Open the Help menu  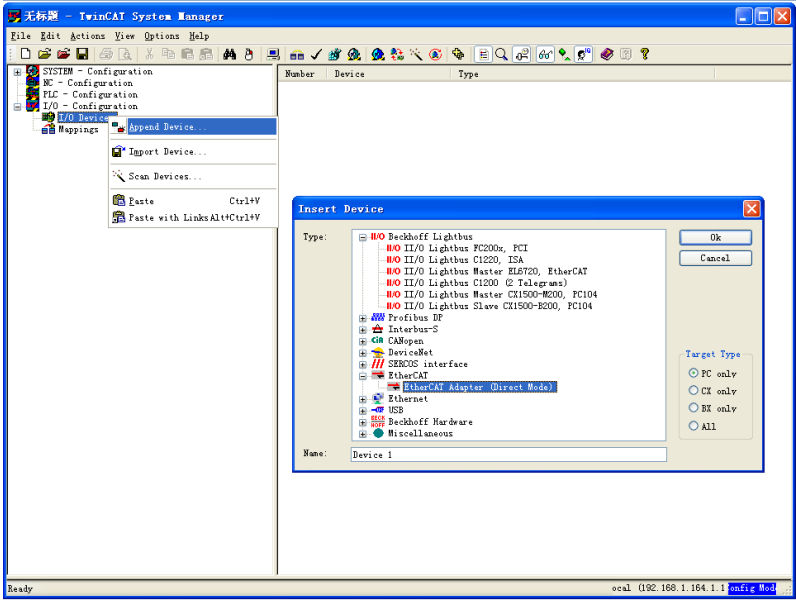(199, 36)
